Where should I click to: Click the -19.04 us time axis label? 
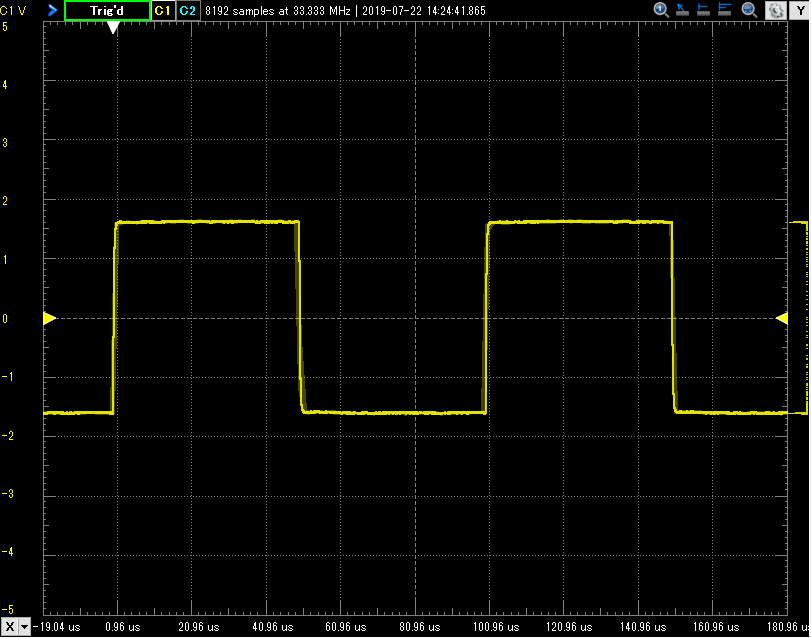[x=56, y=627]
